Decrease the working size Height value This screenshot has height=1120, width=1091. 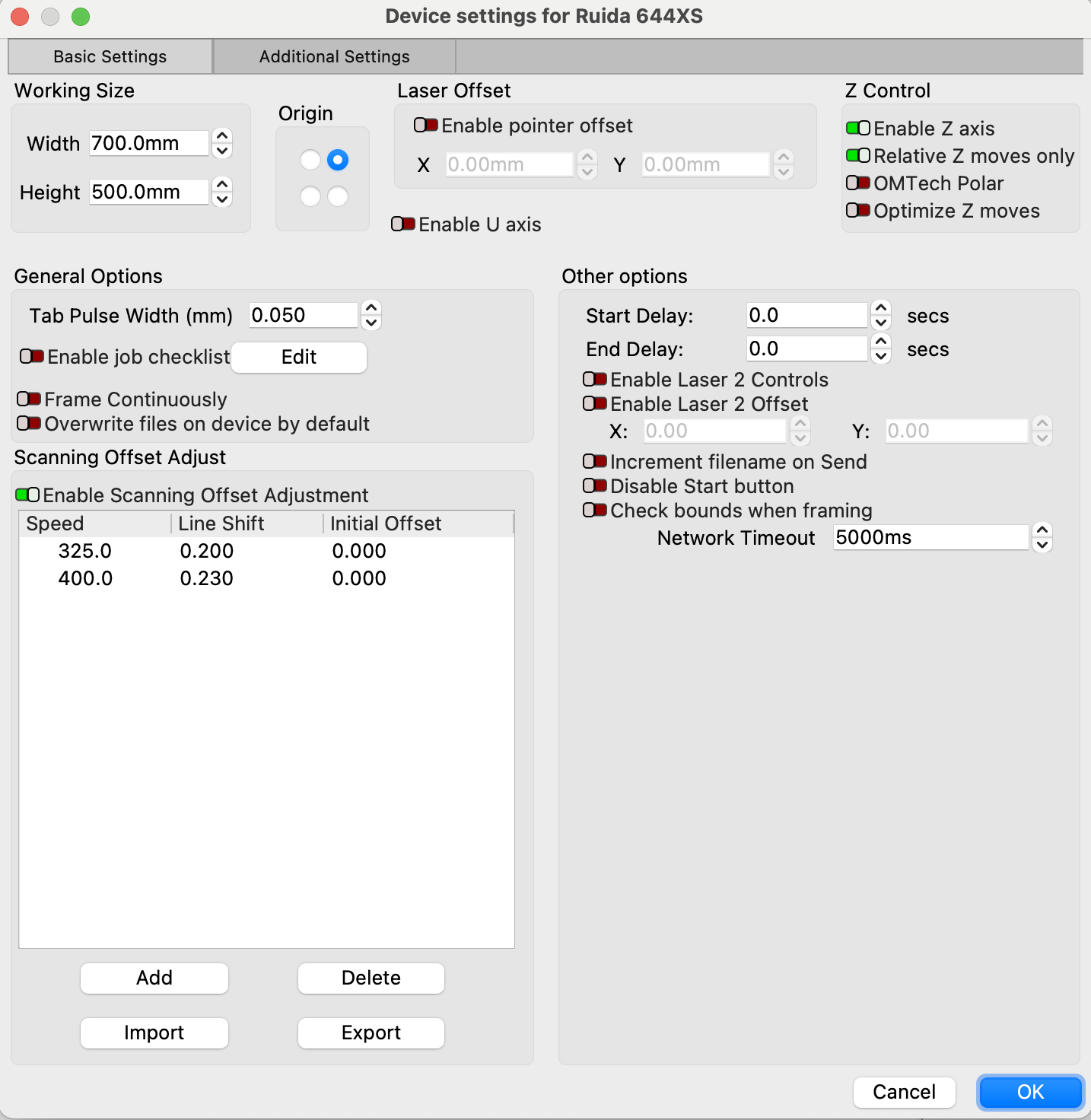[222, 199]
